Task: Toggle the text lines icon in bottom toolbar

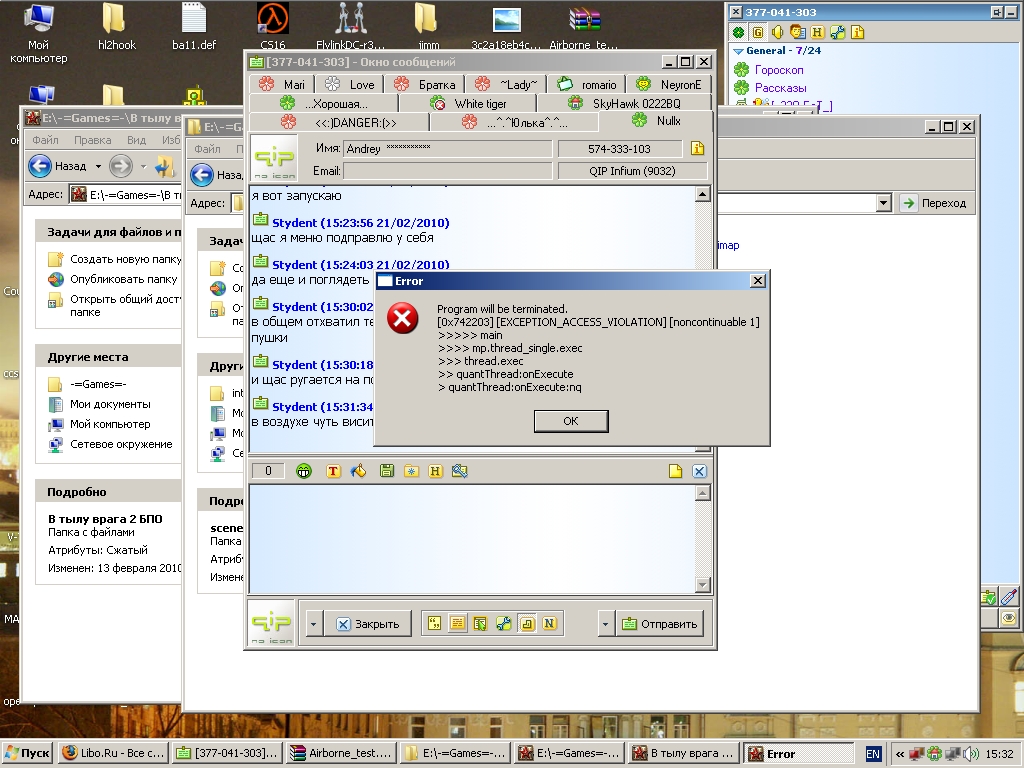Action: click(458, 624)
